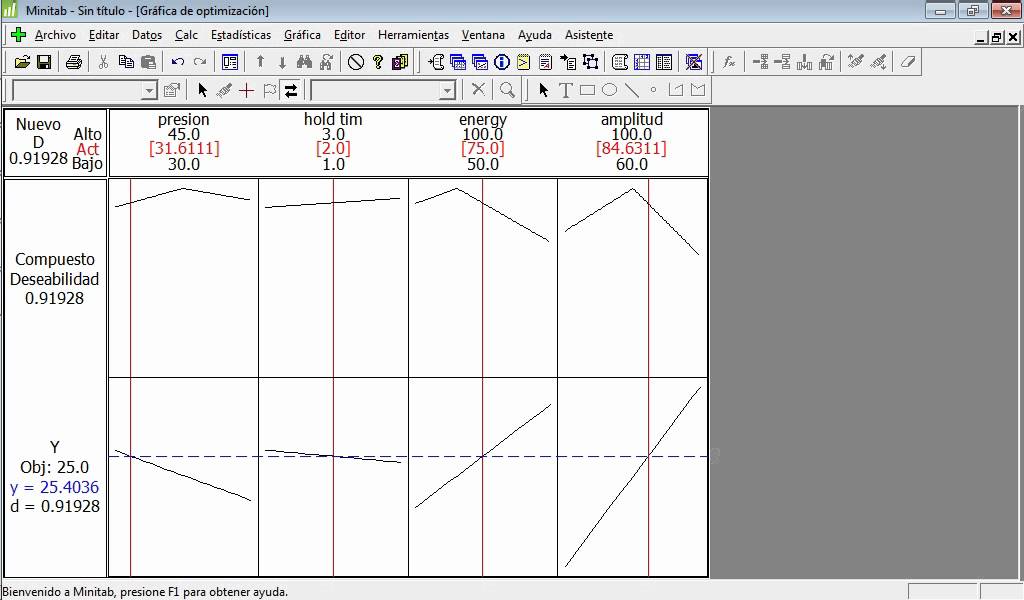Open the Estadísticas menu
This screenshot has width=1024, height=600.
(241, 35)
